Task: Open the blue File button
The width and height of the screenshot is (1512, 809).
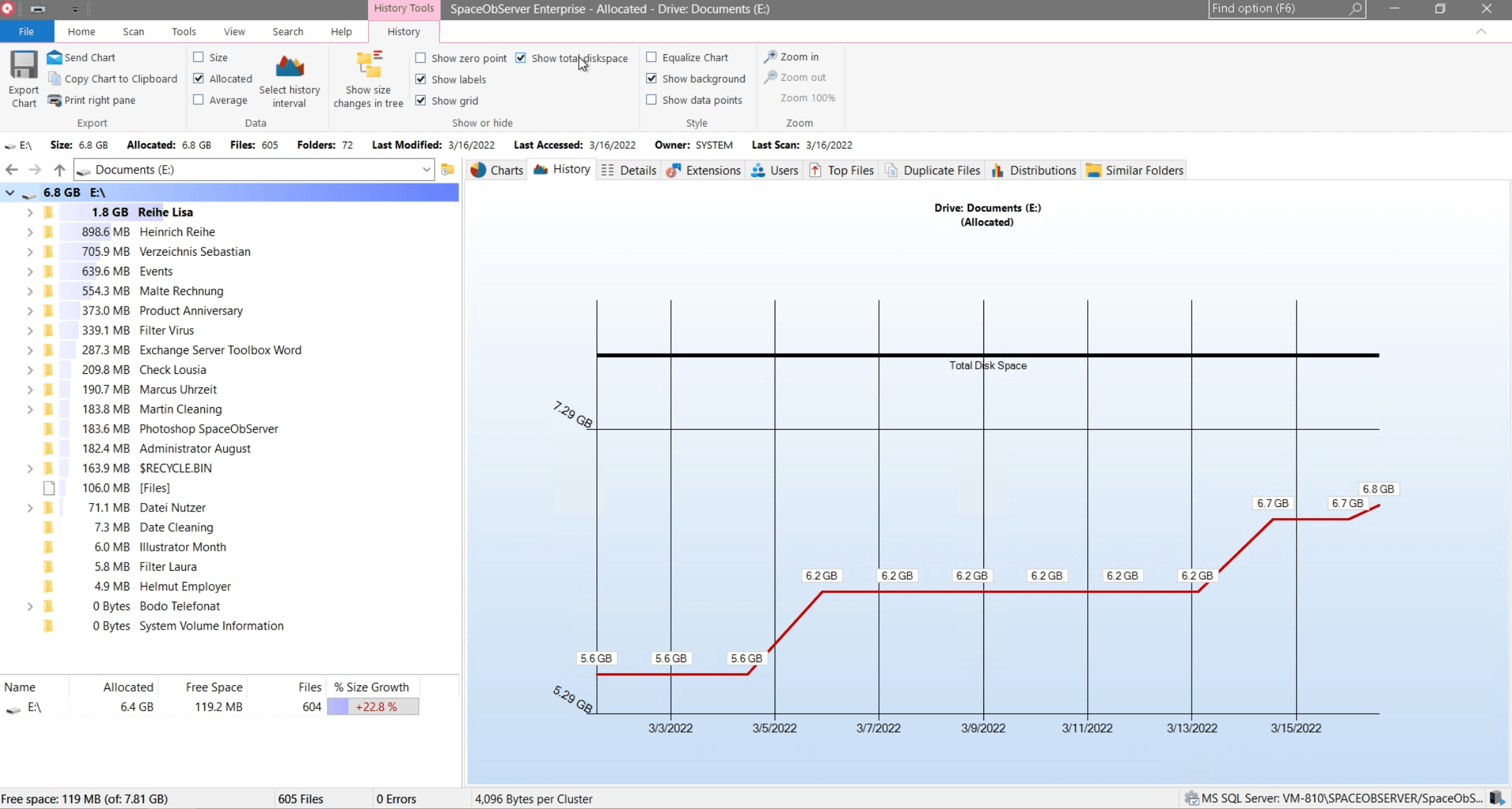Action: 26,31
